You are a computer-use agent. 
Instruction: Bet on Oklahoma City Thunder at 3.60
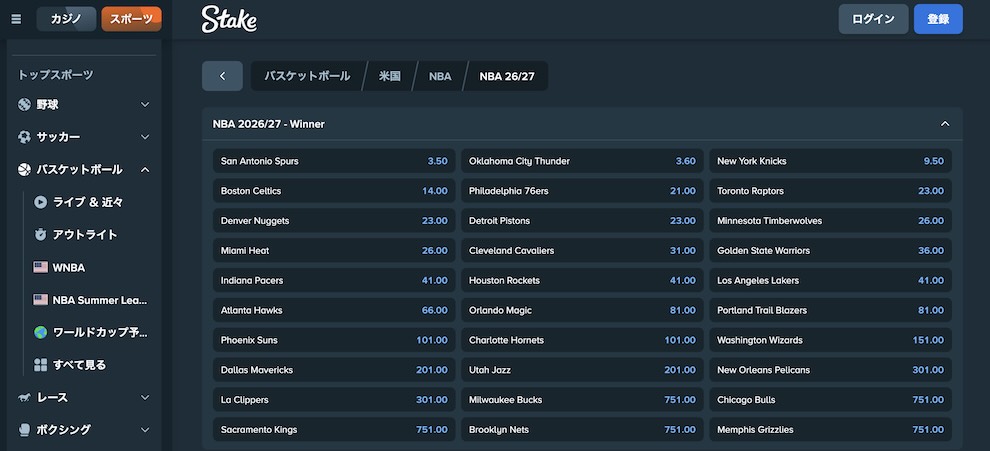[582, 161]
